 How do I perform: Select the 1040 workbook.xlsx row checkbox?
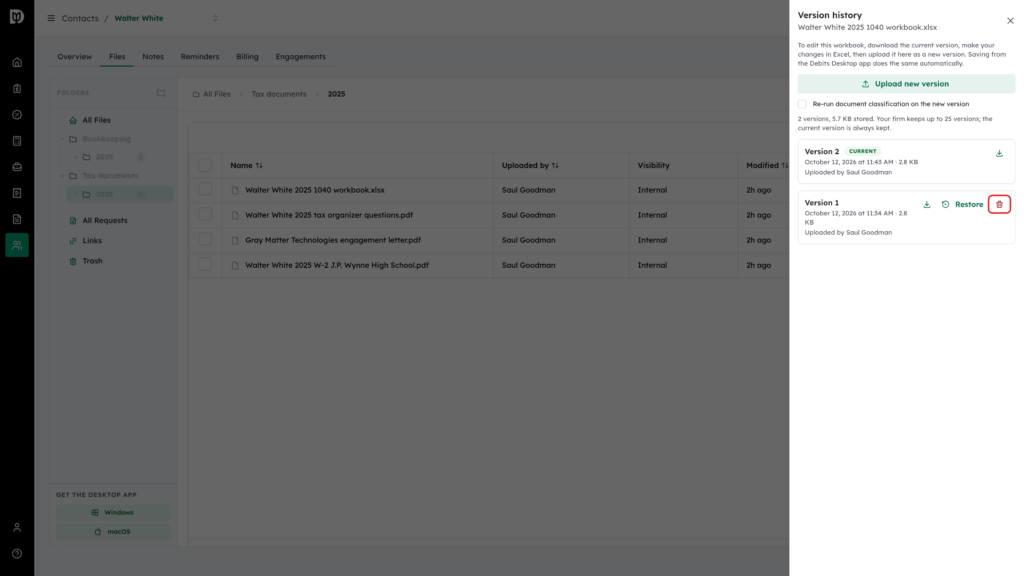pyautogui.click(x=205, y=189)
